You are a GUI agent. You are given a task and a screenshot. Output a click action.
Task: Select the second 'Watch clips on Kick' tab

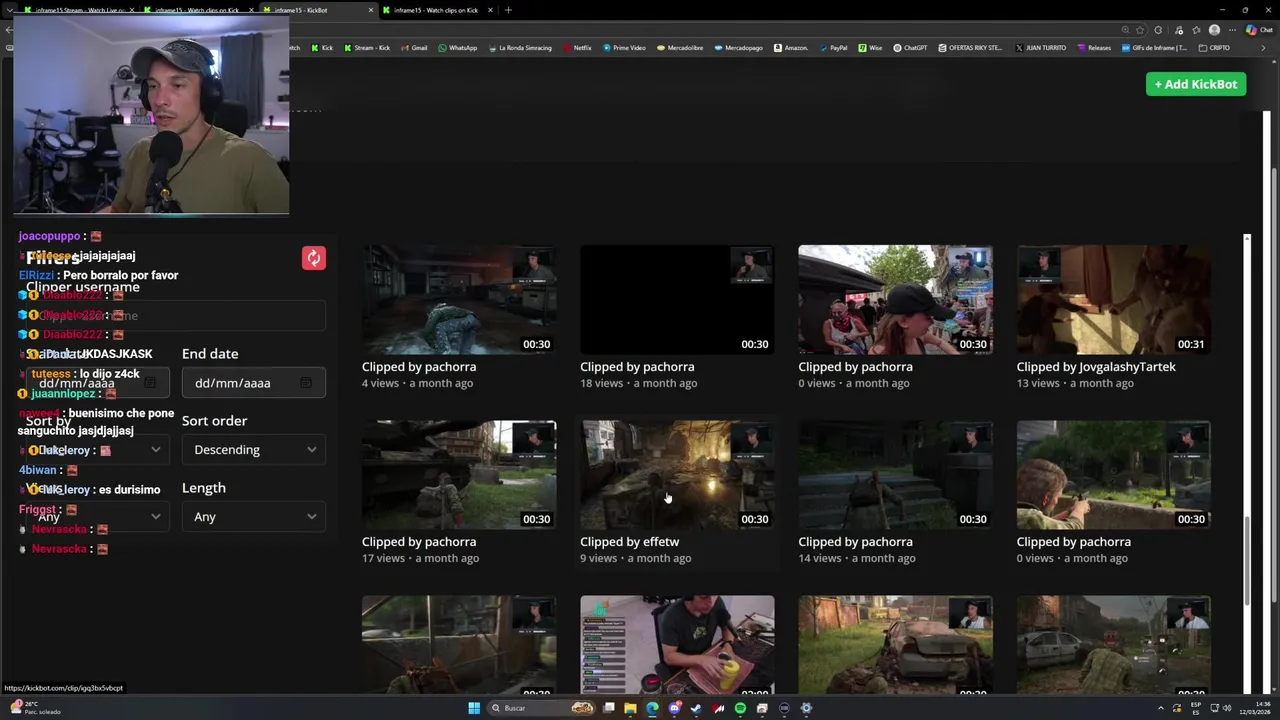pyautogui.click(x=198, y=10)
